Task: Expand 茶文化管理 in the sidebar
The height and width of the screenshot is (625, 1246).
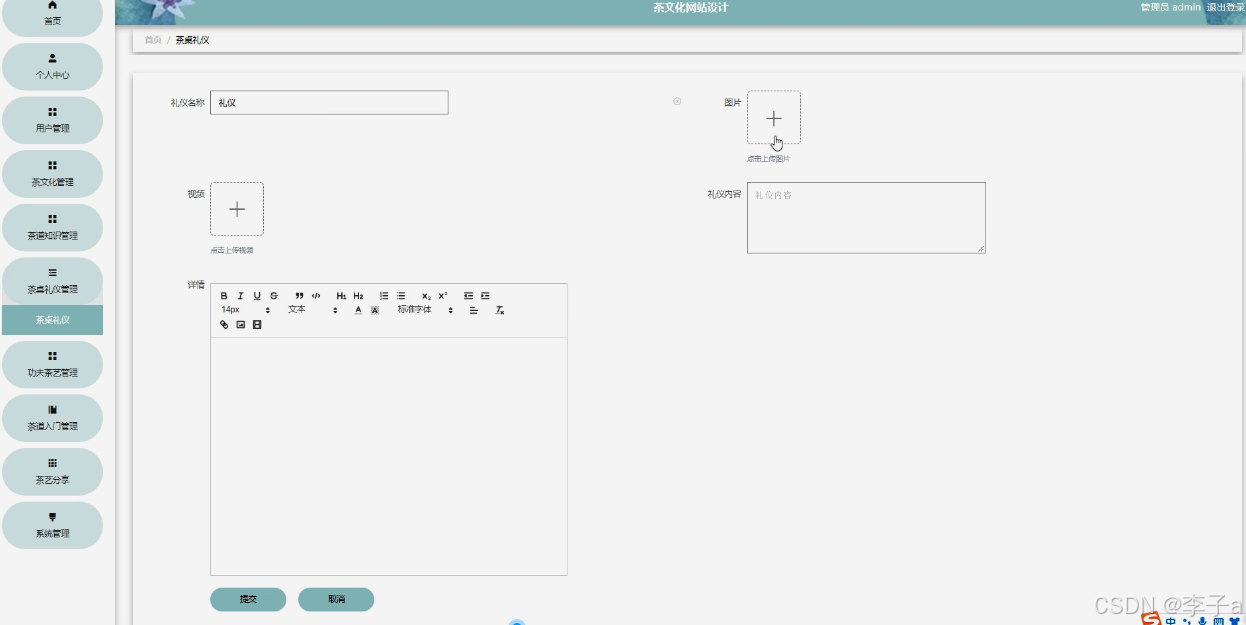Action: (x=52, y=174)
